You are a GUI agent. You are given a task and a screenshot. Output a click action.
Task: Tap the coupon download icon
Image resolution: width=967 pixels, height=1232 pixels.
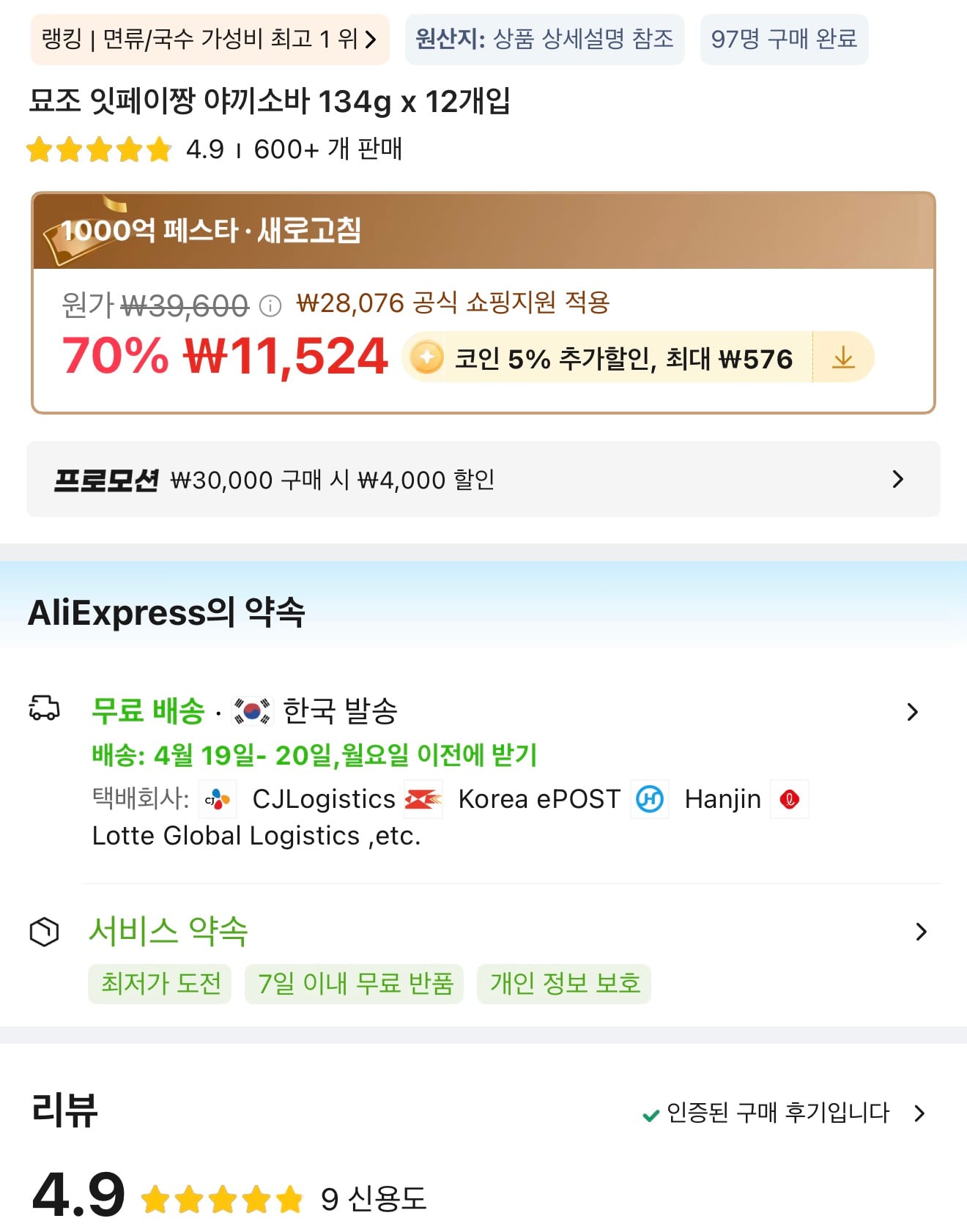pyautogui.click(x=844, y=357)
